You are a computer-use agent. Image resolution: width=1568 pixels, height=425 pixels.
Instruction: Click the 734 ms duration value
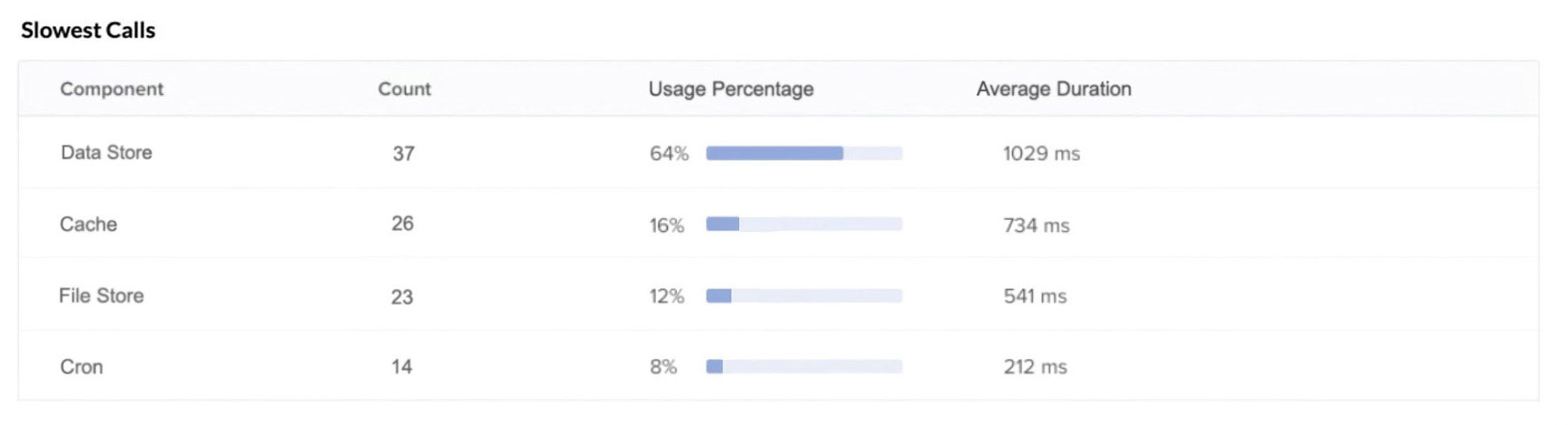coord(1036,225)
